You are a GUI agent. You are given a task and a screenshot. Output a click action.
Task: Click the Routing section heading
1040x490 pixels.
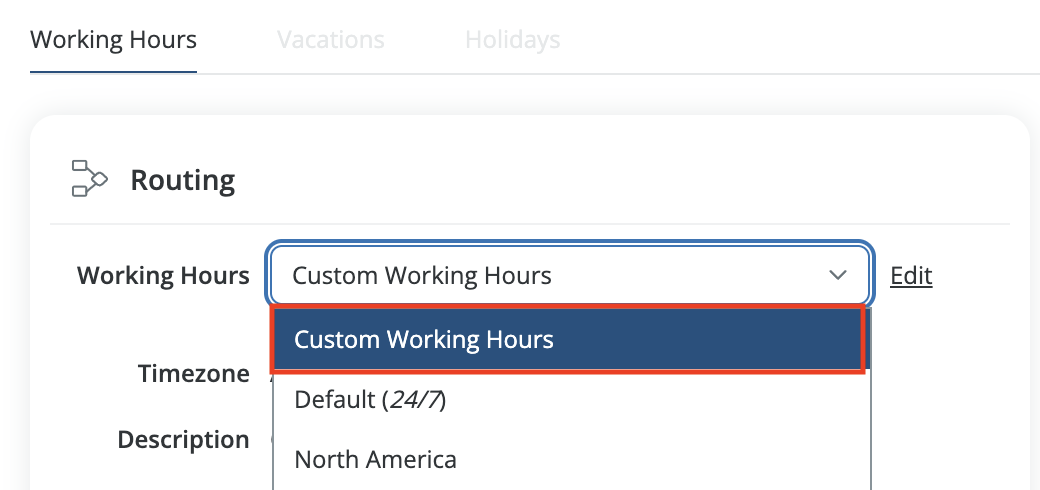pos(183,181)
